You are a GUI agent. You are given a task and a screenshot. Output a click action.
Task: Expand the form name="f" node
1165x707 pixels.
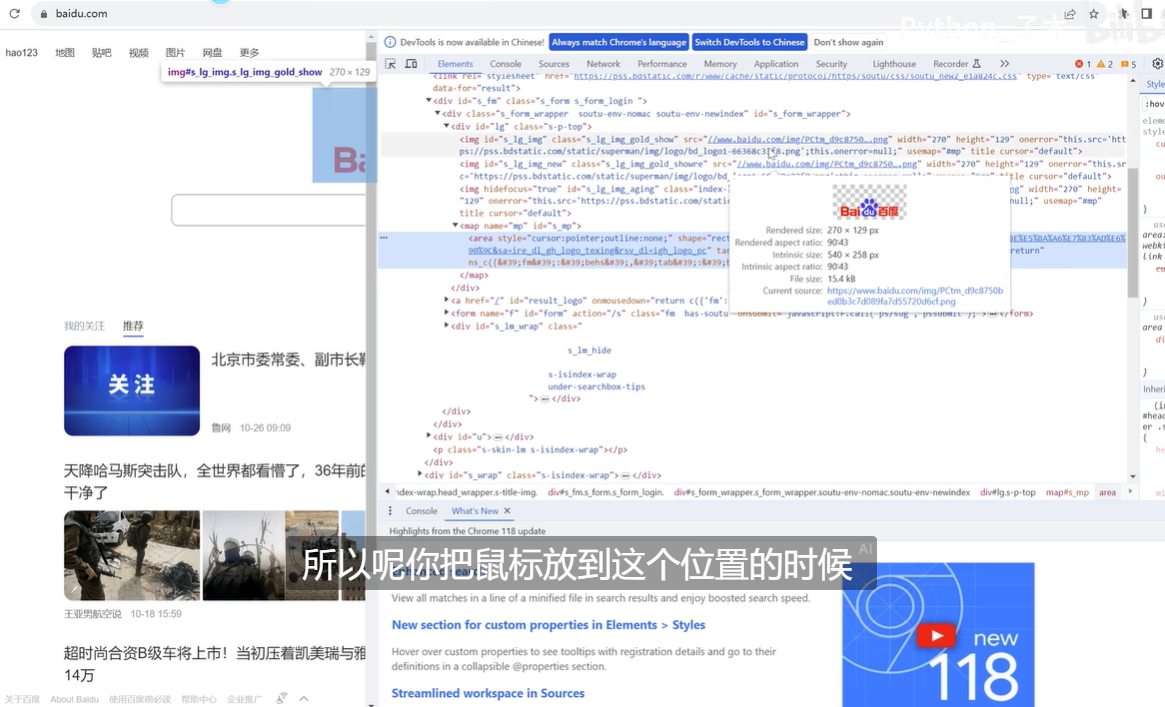[x=447, y=313]
